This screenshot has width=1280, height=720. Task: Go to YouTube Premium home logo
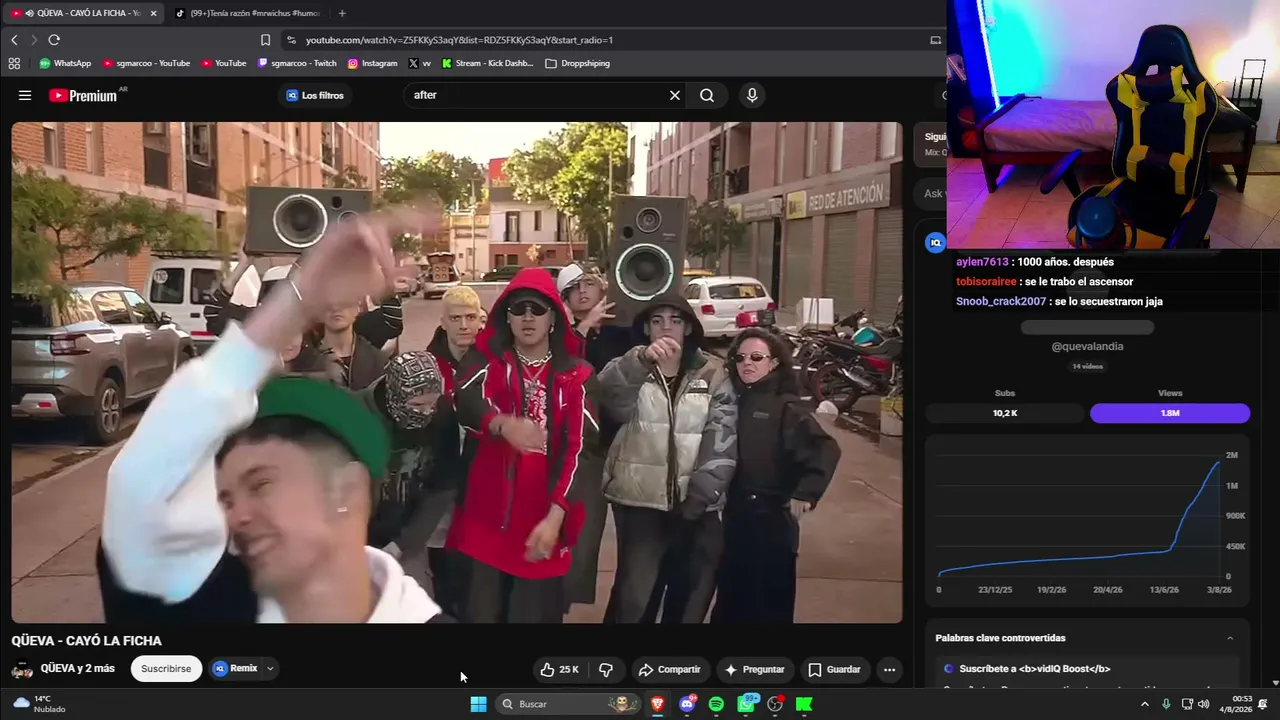(83, 95)
